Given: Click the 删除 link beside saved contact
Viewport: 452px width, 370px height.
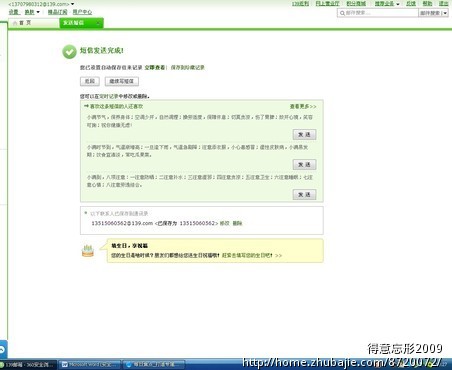Looking at the screenshot, I should tap(237, 223).
